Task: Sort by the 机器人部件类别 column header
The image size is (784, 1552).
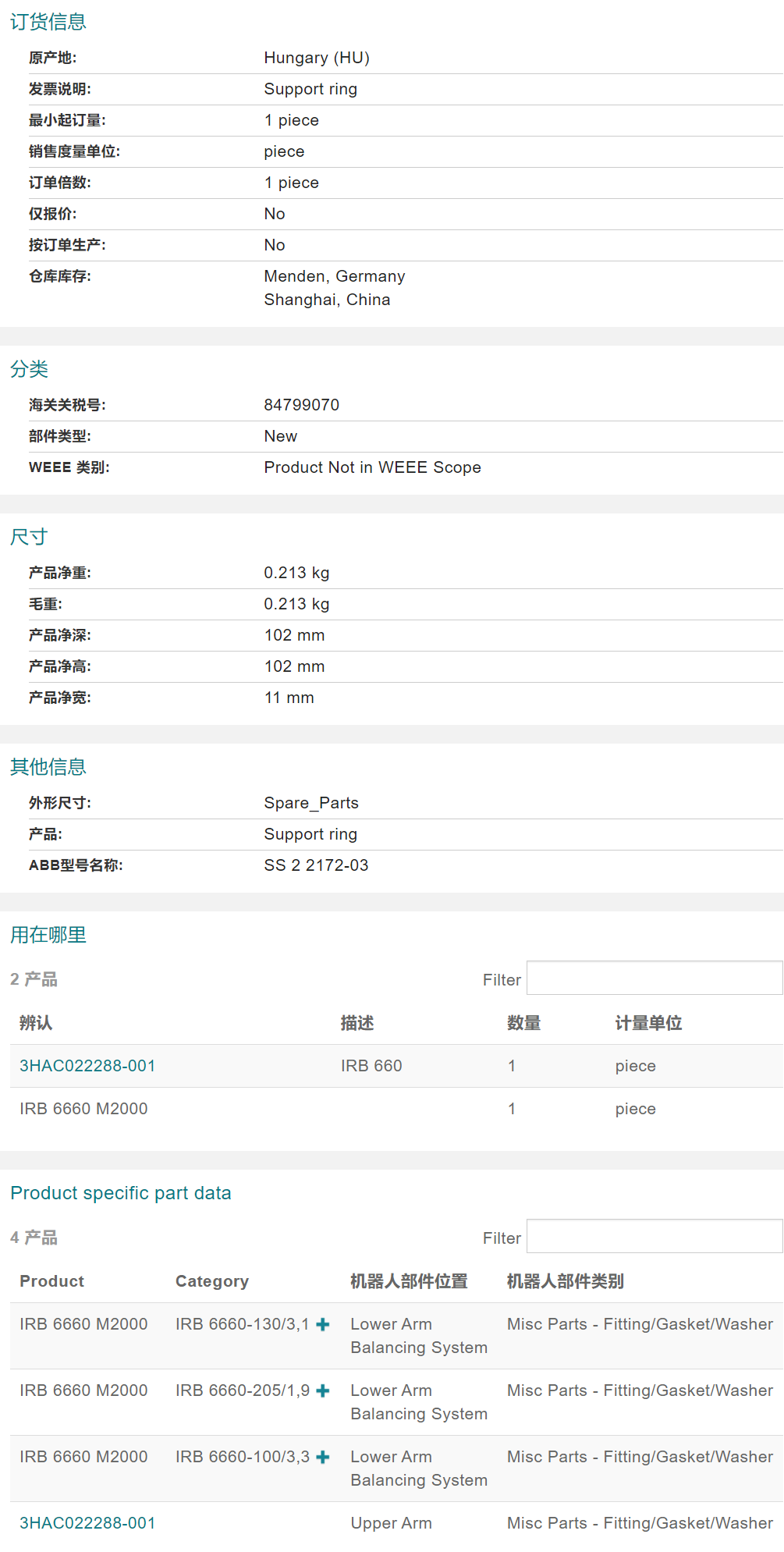Action: (565, 1281)
